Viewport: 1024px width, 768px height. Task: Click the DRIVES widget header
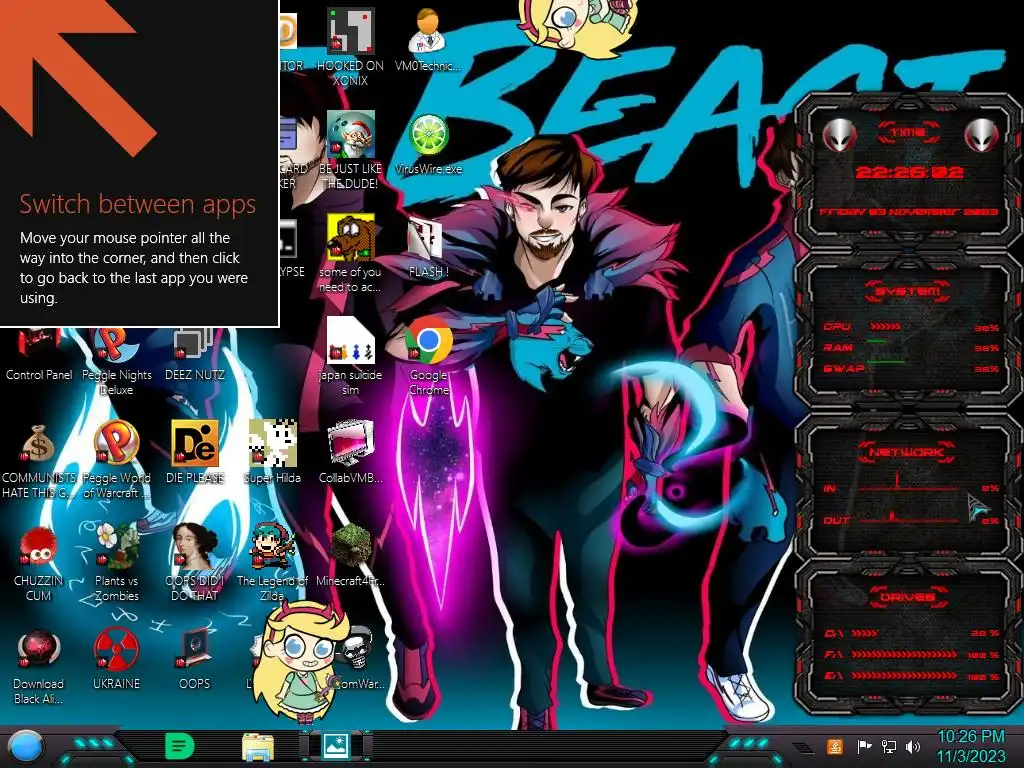coord(906,597)
